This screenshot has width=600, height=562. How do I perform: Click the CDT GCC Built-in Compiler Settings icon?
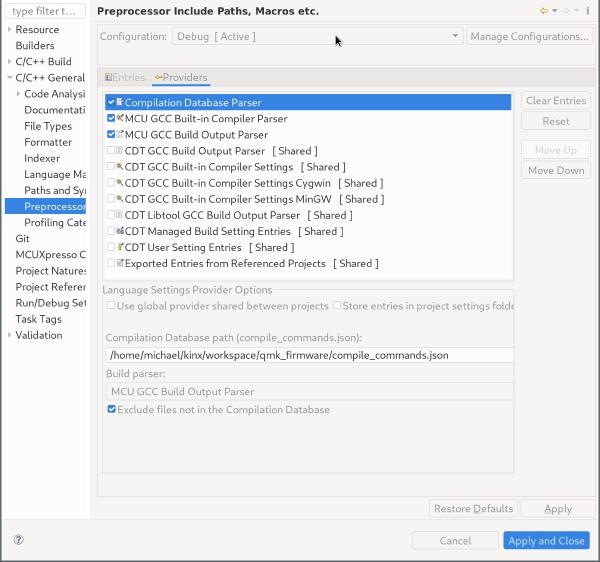119,166
